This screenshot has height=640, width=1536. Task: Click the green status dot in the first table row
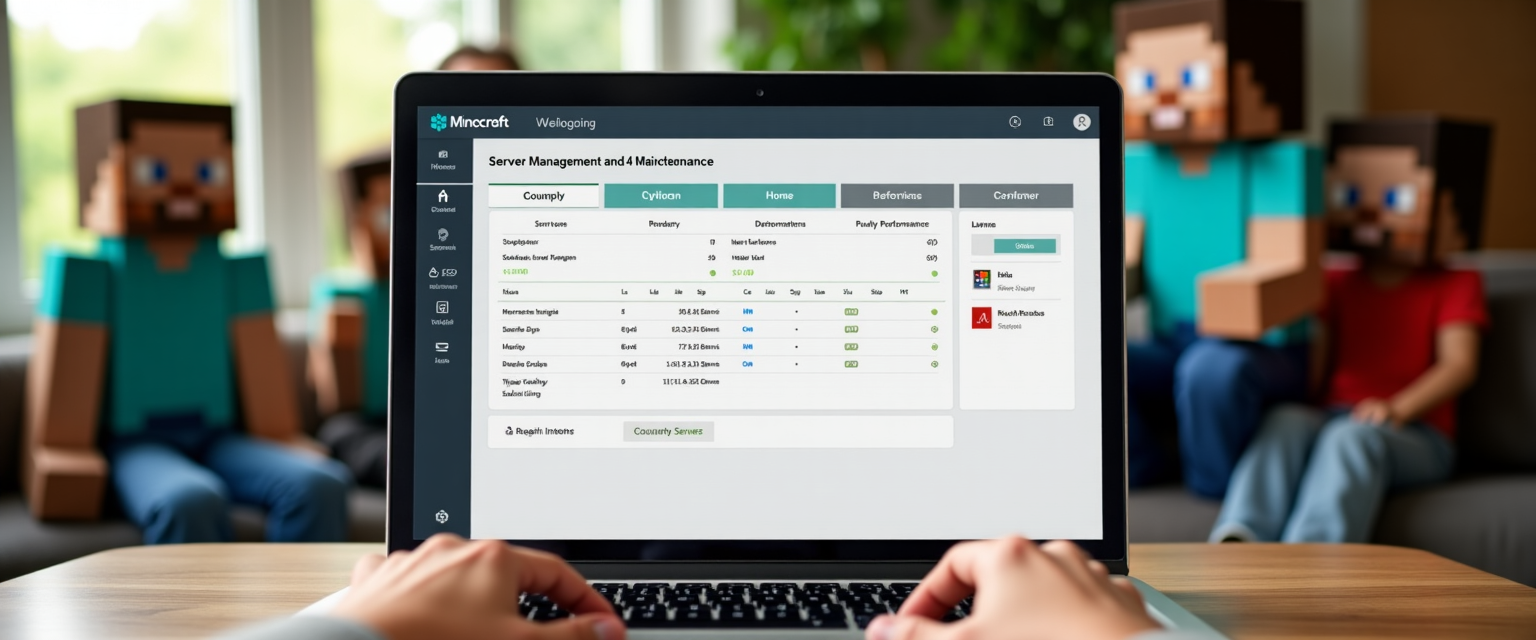pos(934,312)
